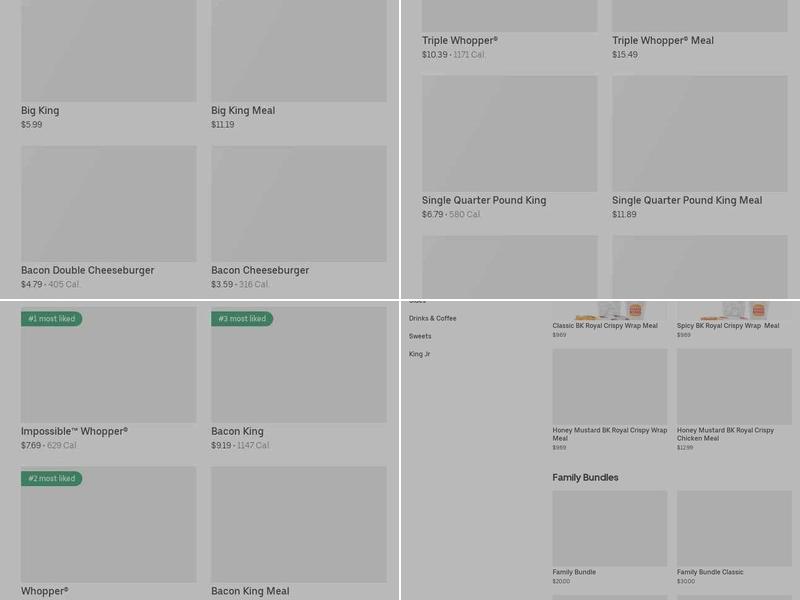
Task: Click the $12.99 price text
Action: click(x=685, y=447)
